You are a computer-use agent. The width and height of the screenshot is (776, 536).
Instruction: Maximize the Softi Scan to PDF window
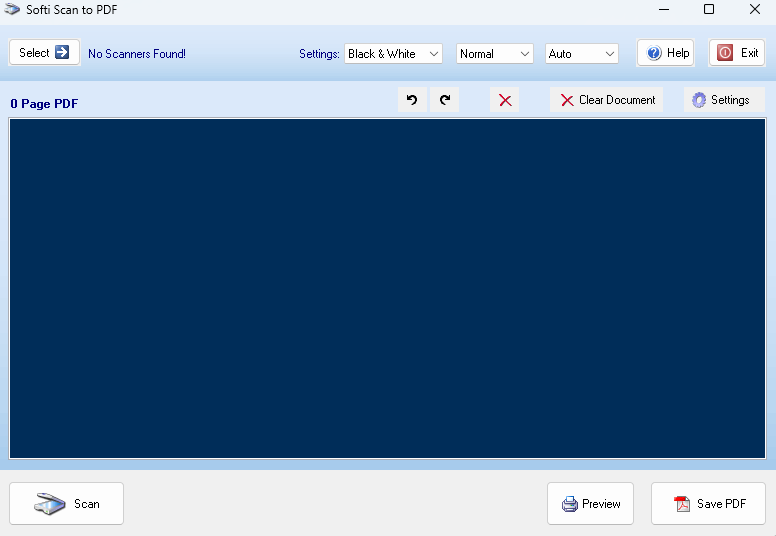pyautogui.click(x=709, y=10)
